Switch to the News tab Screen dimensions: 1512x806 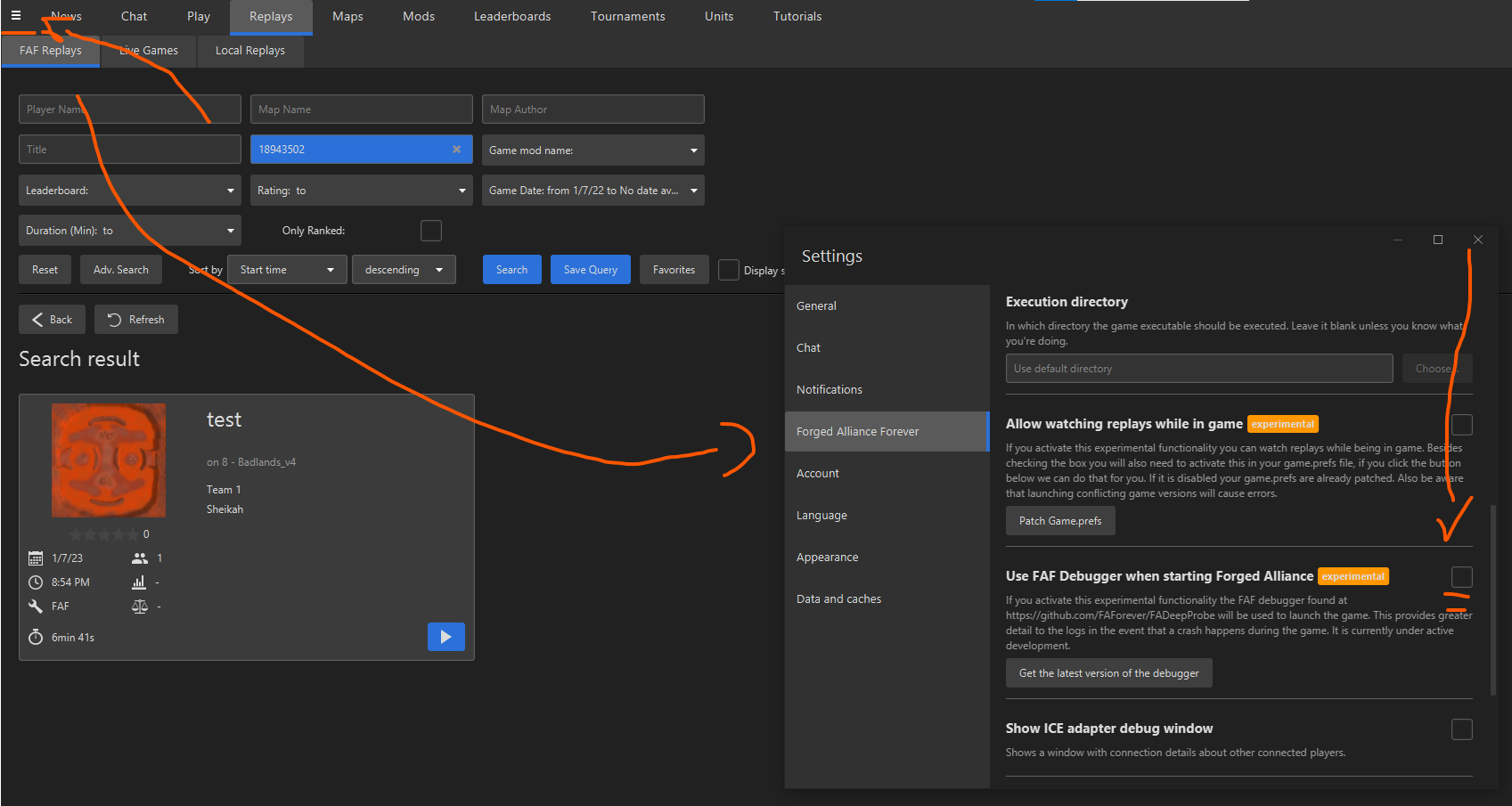(x=66, y=16)
